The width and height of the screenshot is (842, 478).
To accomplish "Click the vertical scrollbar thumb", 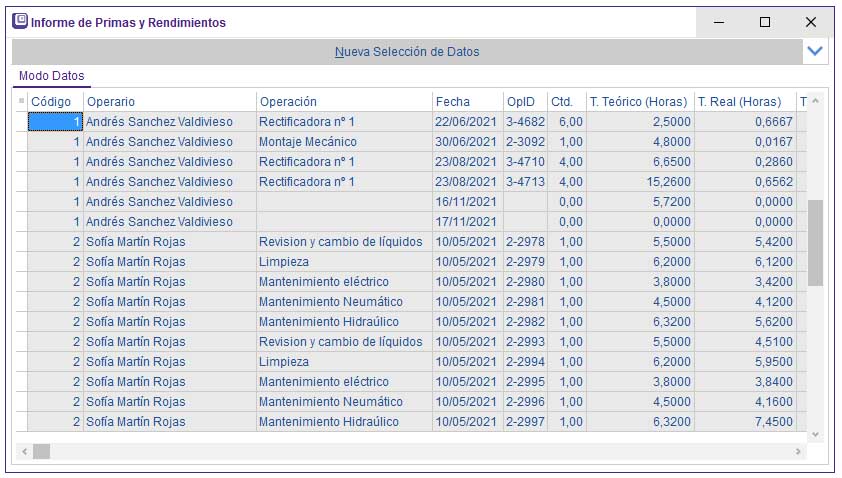I will click(x=815, y=242).
